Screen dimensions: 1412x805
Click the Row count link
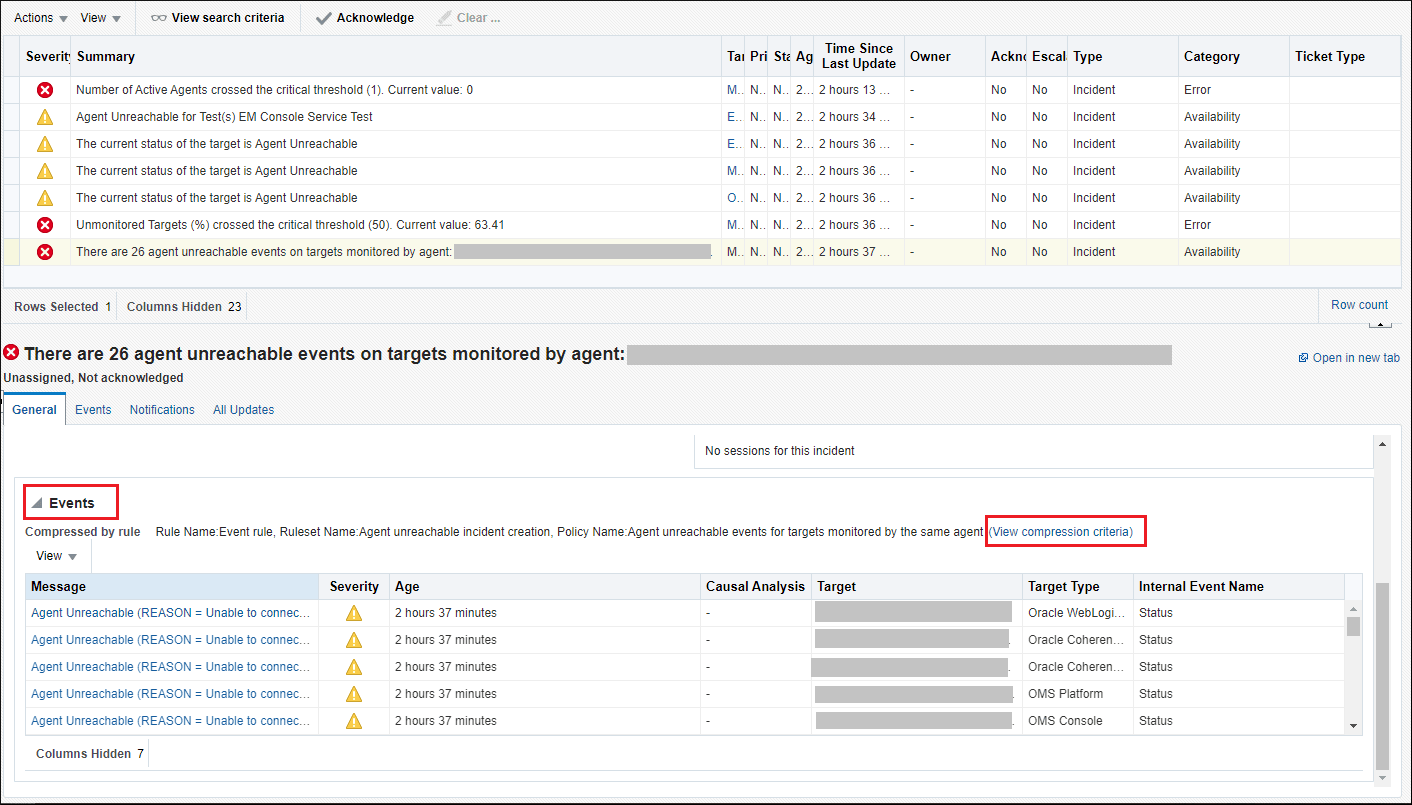pyautogui.click(x=1359, y=305)
